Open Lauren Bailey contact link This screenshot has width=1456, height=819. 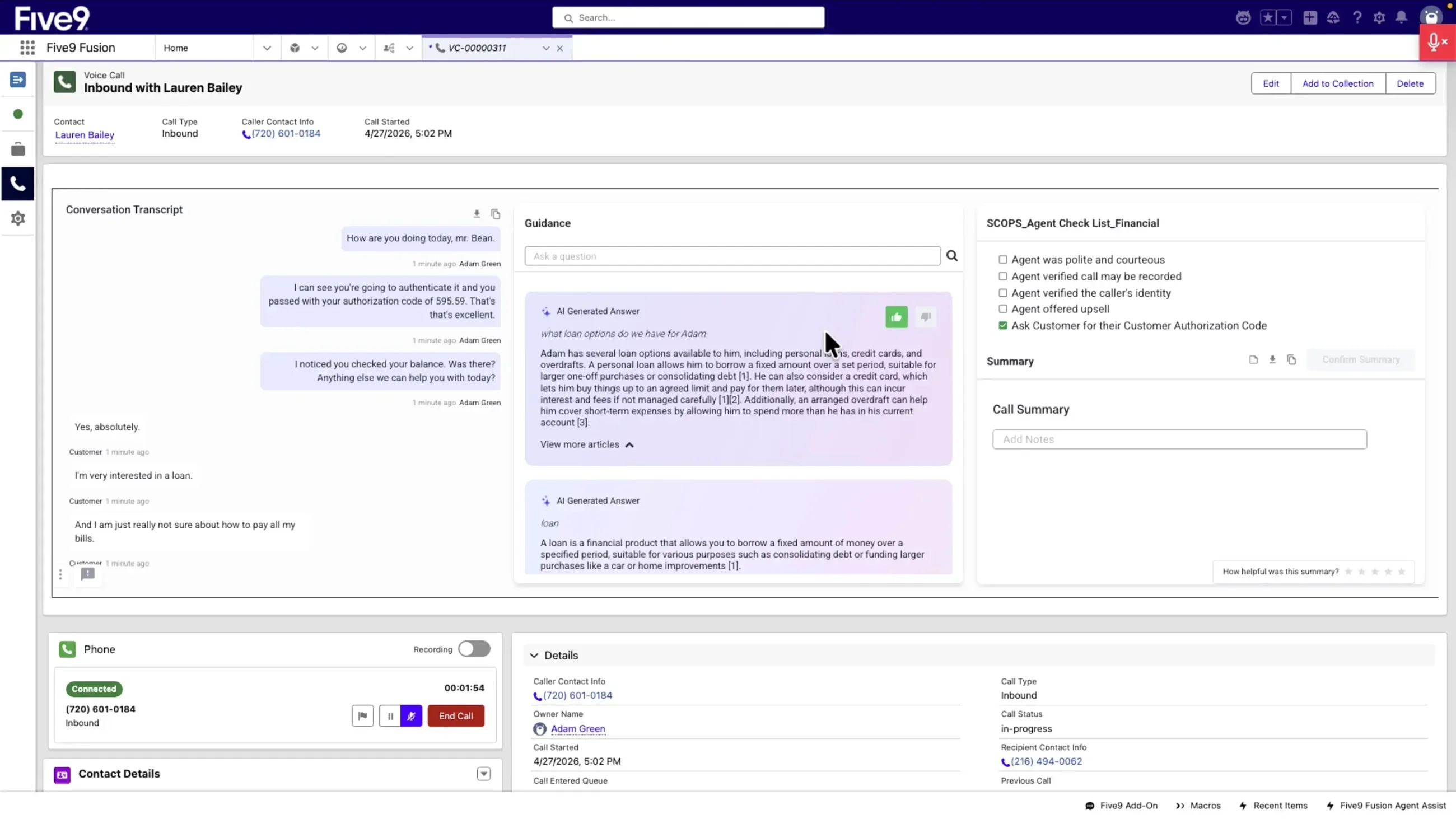click(85, 134)
